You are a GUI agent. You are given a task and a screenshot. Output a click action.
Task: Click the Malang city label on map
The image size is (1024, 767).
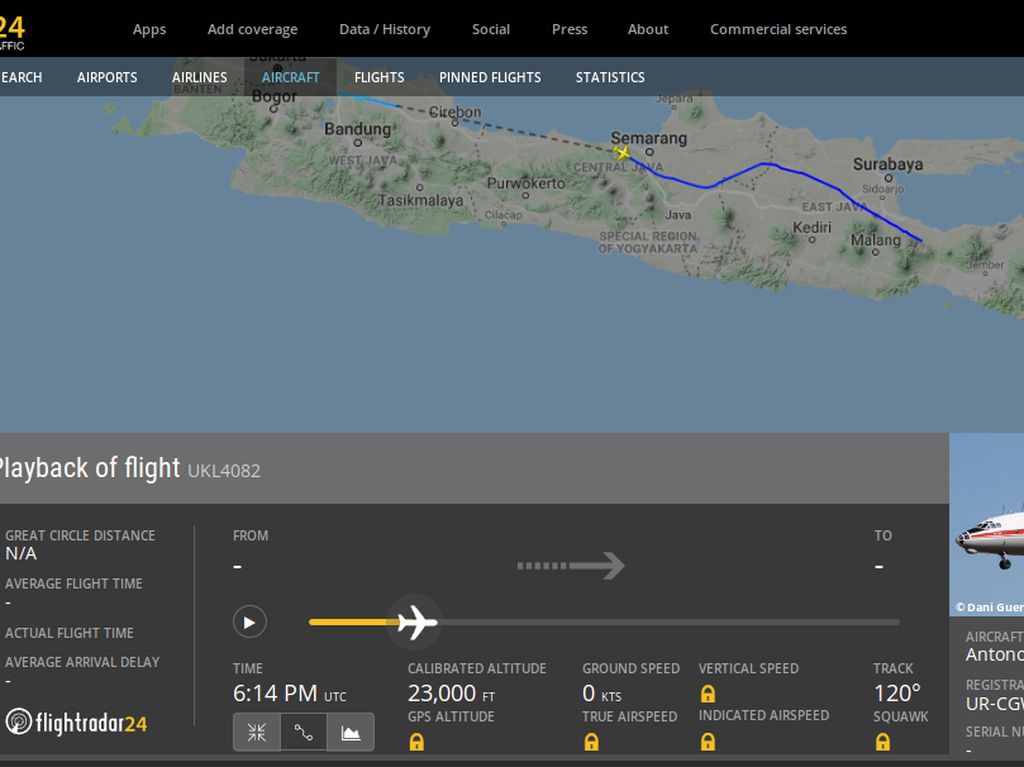pyautogui.click(x=876, y=240)
